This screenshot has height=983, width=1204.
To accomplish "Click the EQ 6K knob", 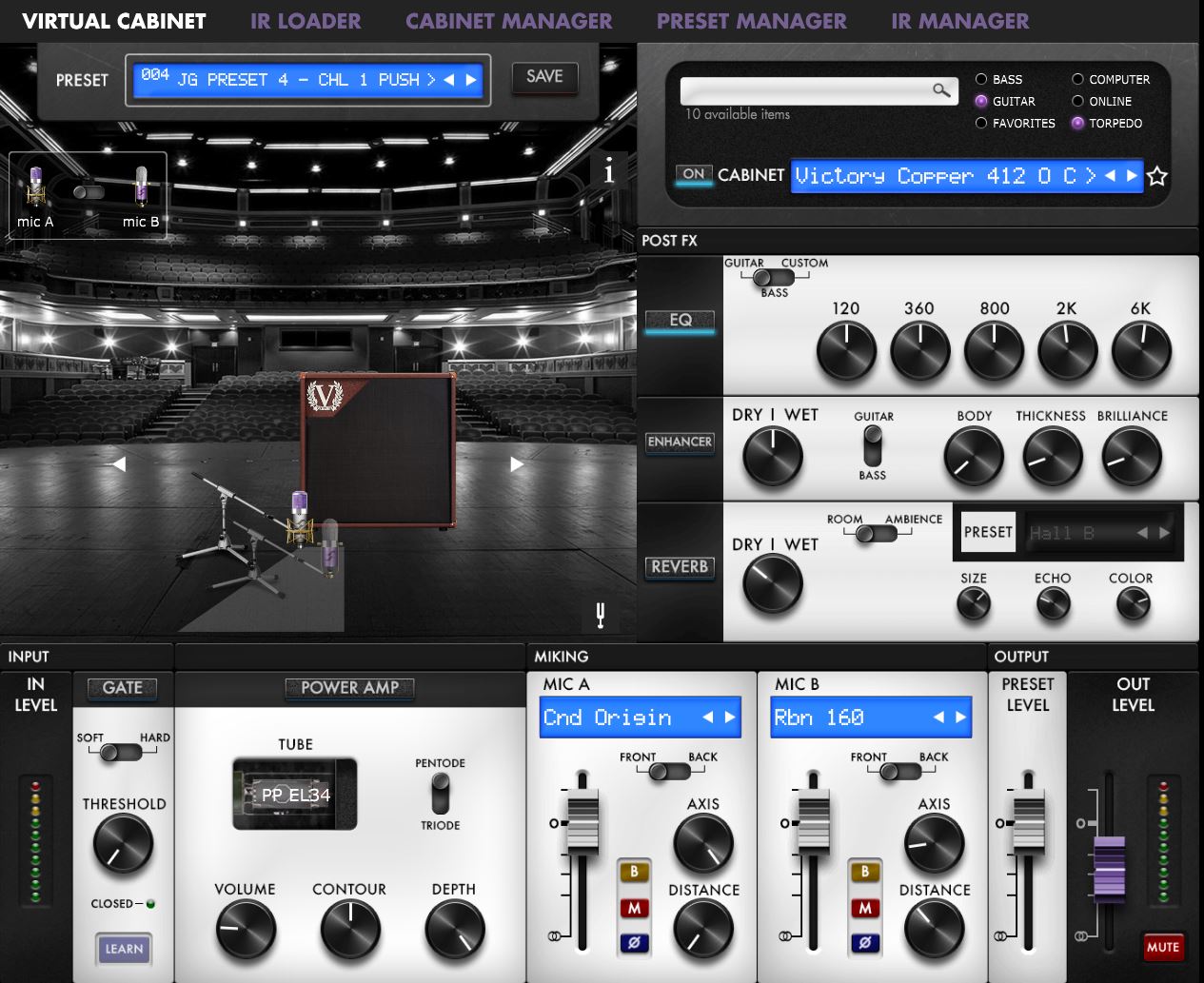I will pyautogui.click(x=1141, y=350).
